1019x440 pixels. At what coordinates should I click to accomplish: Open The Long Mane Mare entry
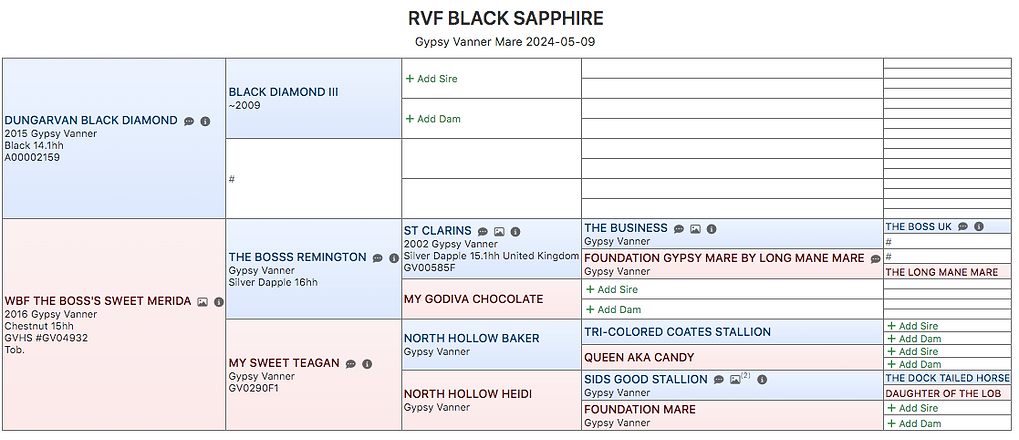click(x=942, y=272)
